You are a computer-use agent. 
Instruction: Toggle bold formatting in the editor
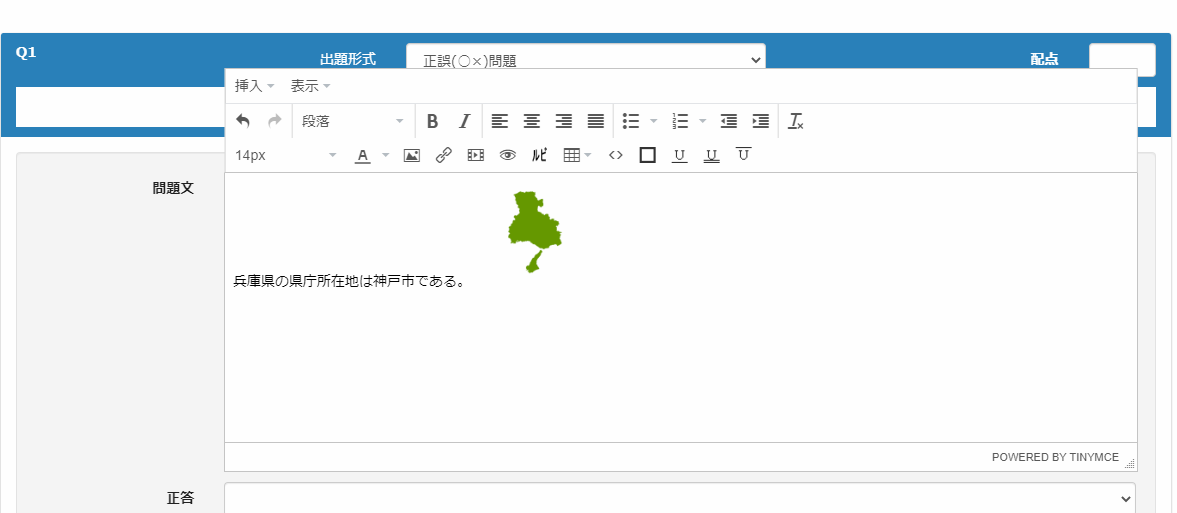coord(432,121)
